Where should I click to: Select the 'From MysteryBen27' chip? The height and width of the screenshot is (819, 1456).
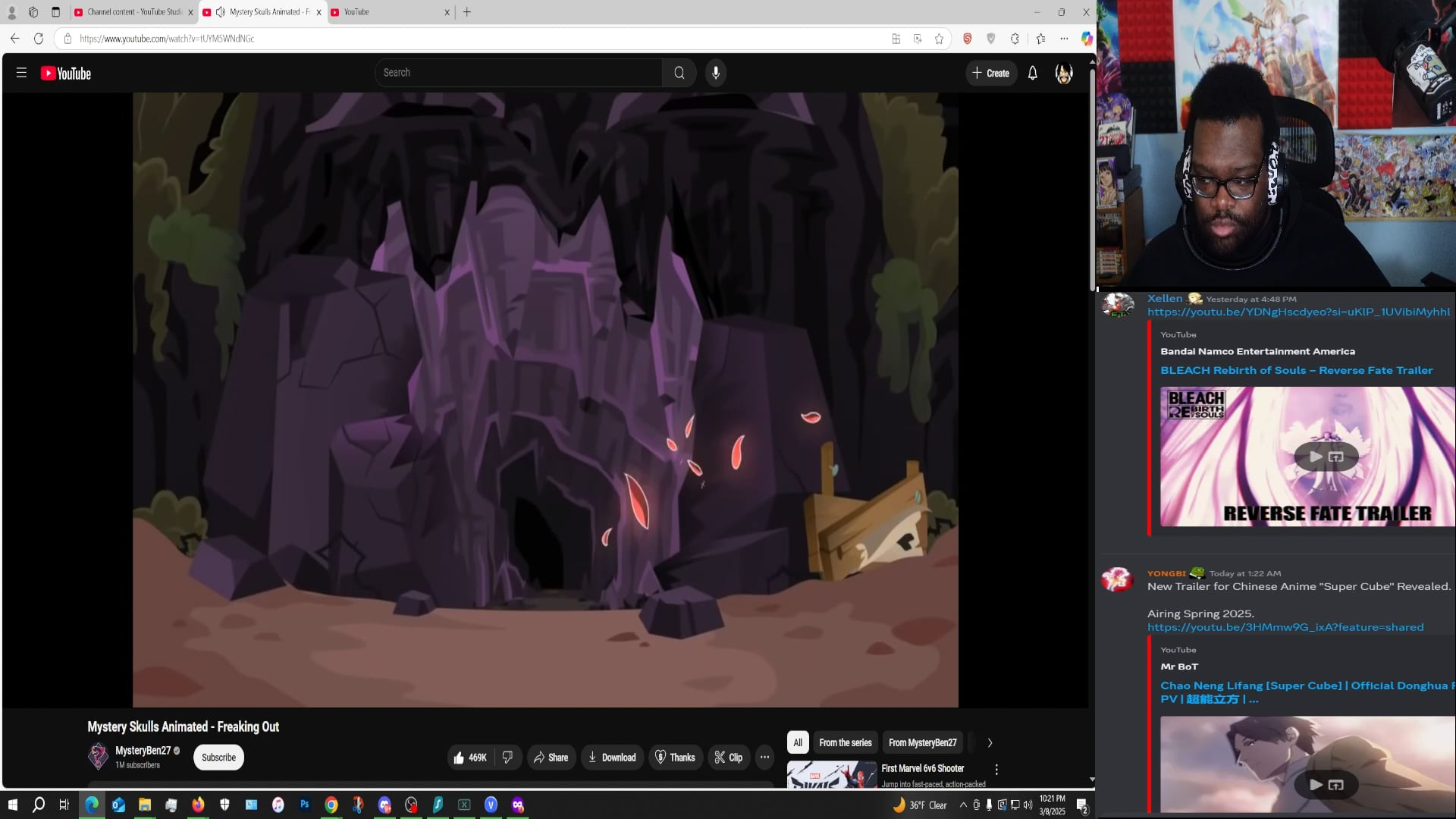[x=923, y=743]
